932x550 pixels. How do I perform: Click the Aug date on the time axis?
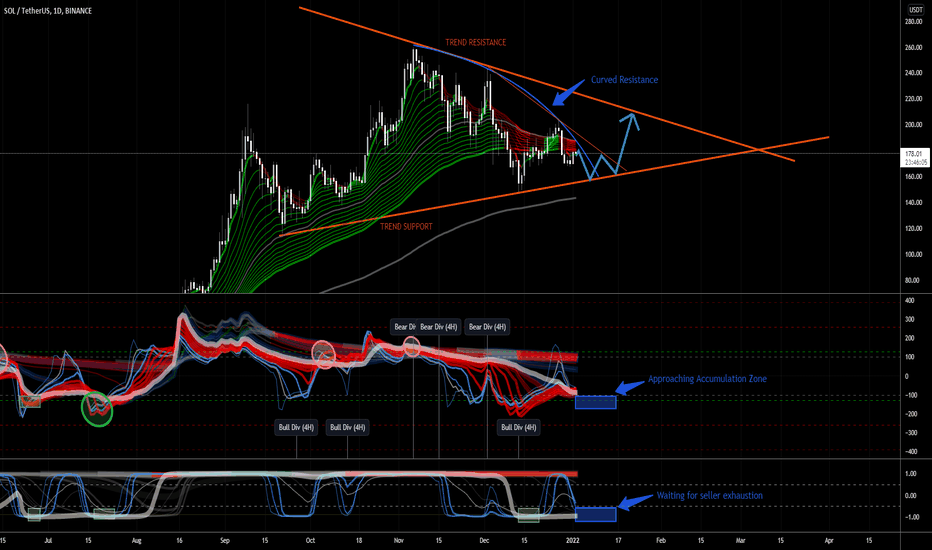coord(137,540)
